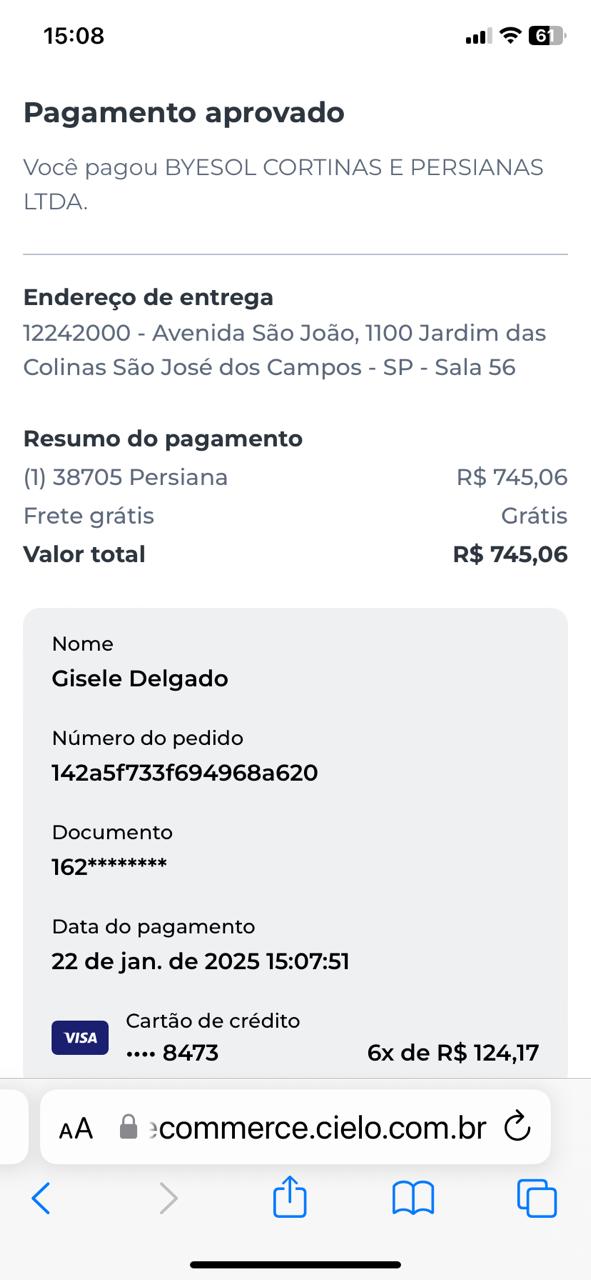Tap the 15:08 clock in status bar
The image size is (591, 1280).
point(74,36)
